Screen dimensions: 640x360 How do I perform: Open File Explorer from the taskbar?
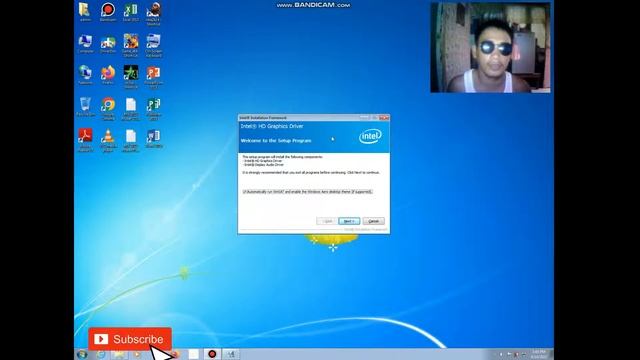(119, 354)
